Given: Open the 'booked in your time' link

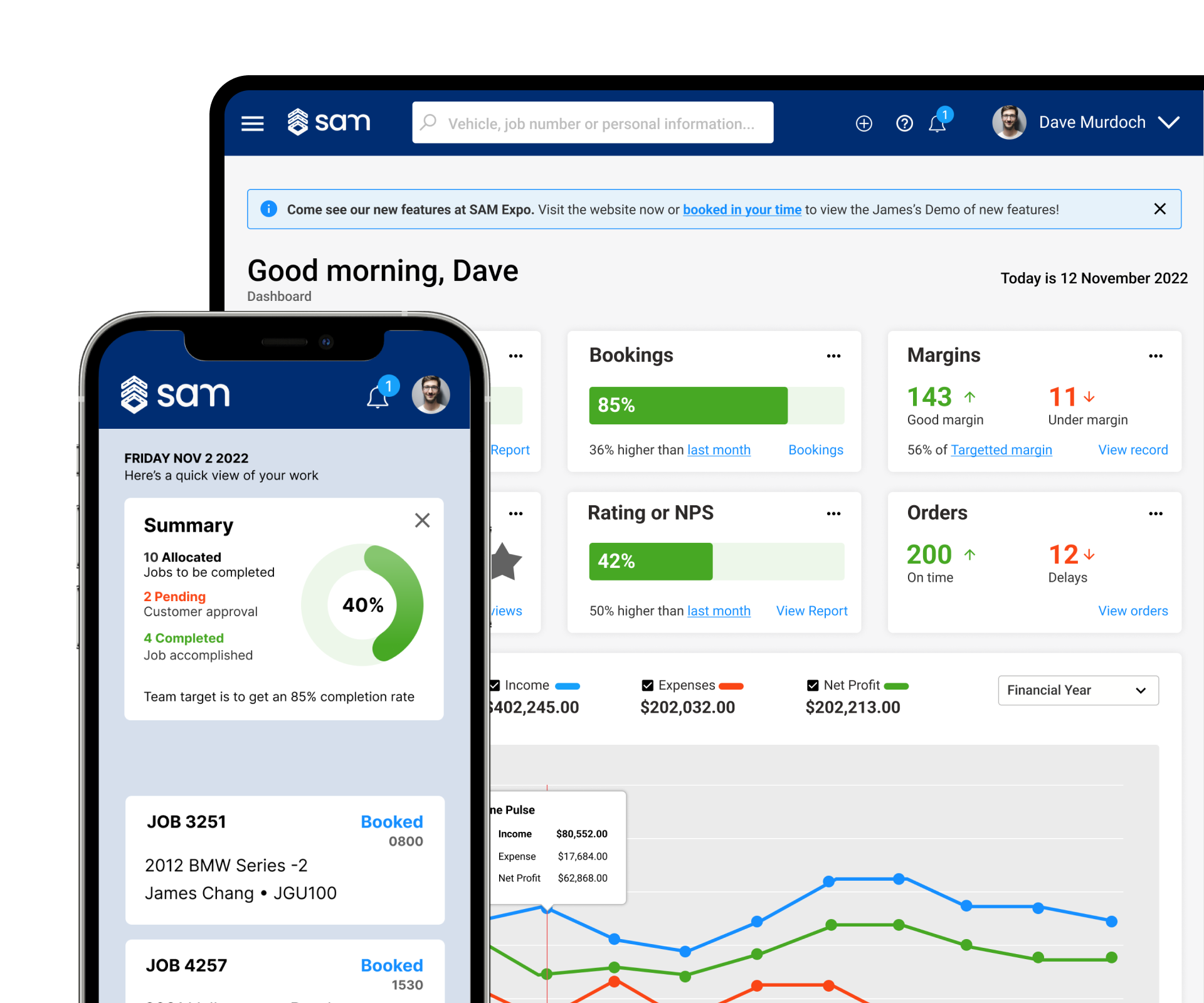Looking at the screenshot, I should tap(742, 209).
